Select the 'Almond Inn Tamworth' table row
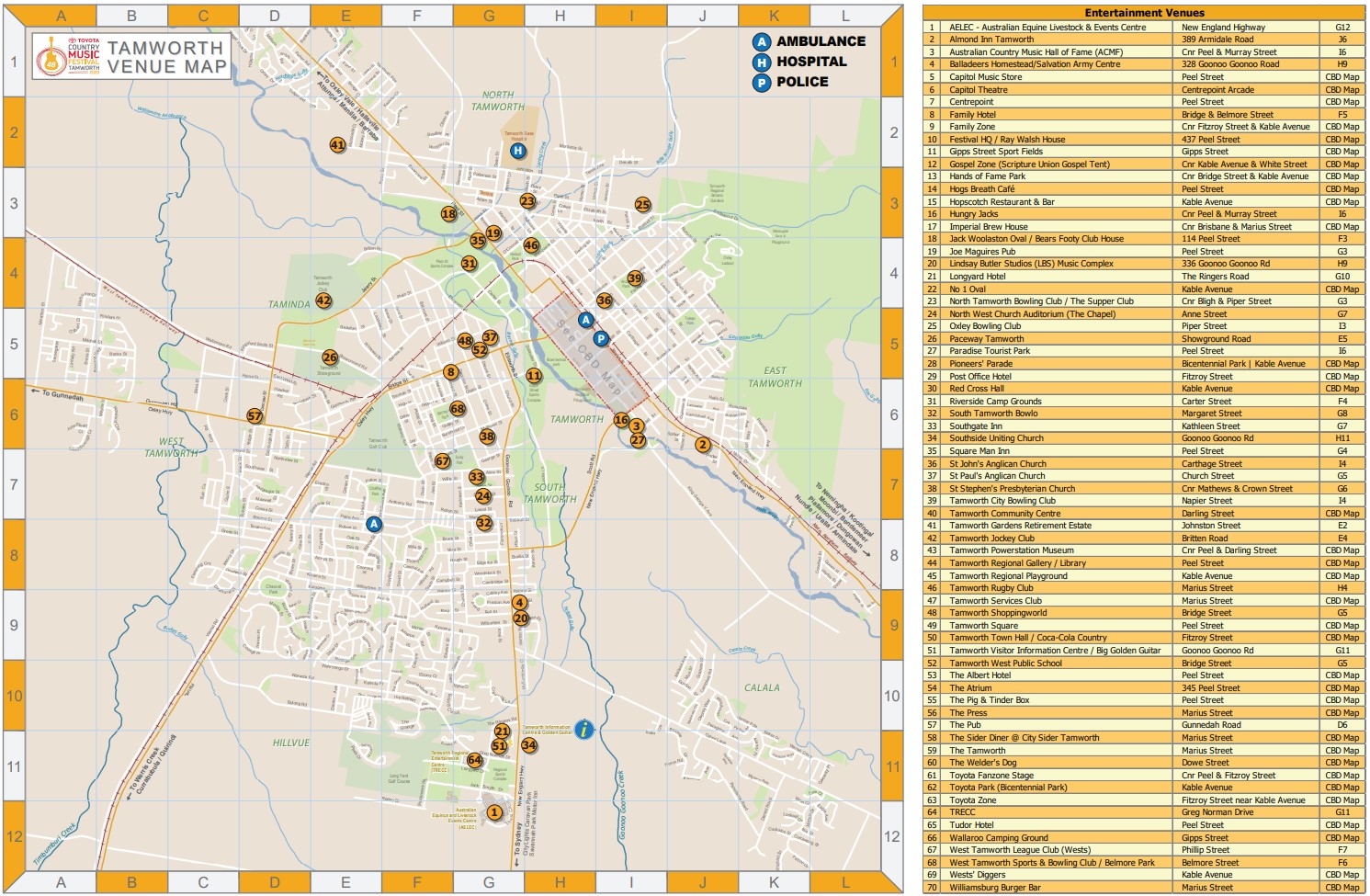 click(1144, 40)
